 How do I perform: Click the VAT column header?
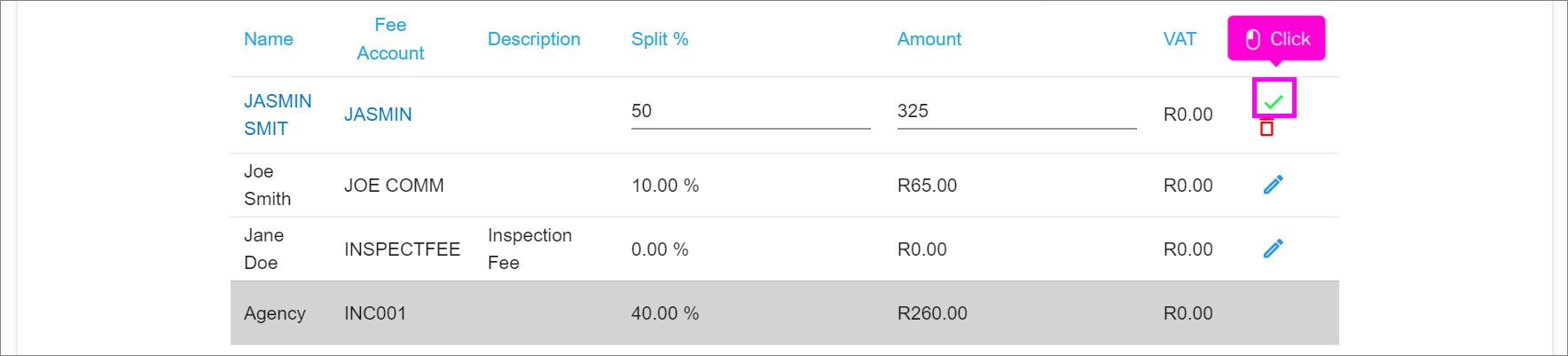pyautogui.click(x=1180, y=39)
